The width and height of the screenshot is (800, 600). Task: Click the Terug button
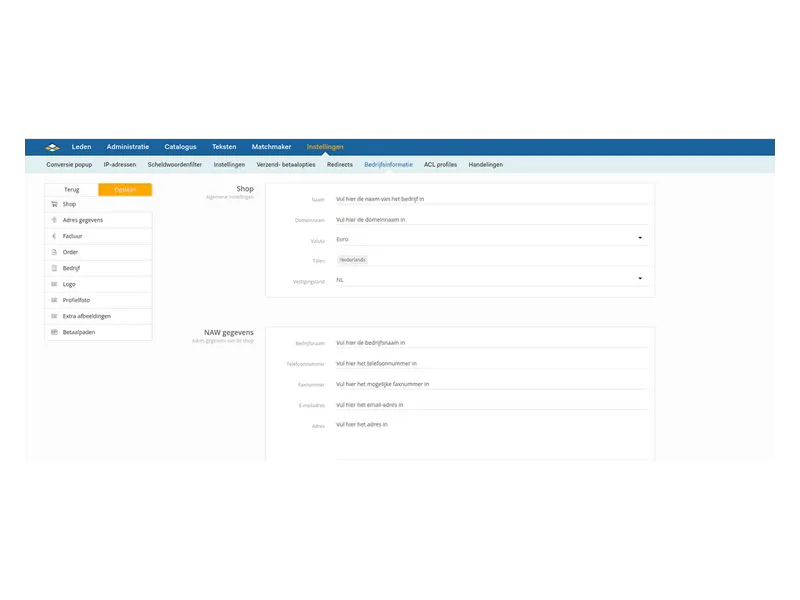72,190
